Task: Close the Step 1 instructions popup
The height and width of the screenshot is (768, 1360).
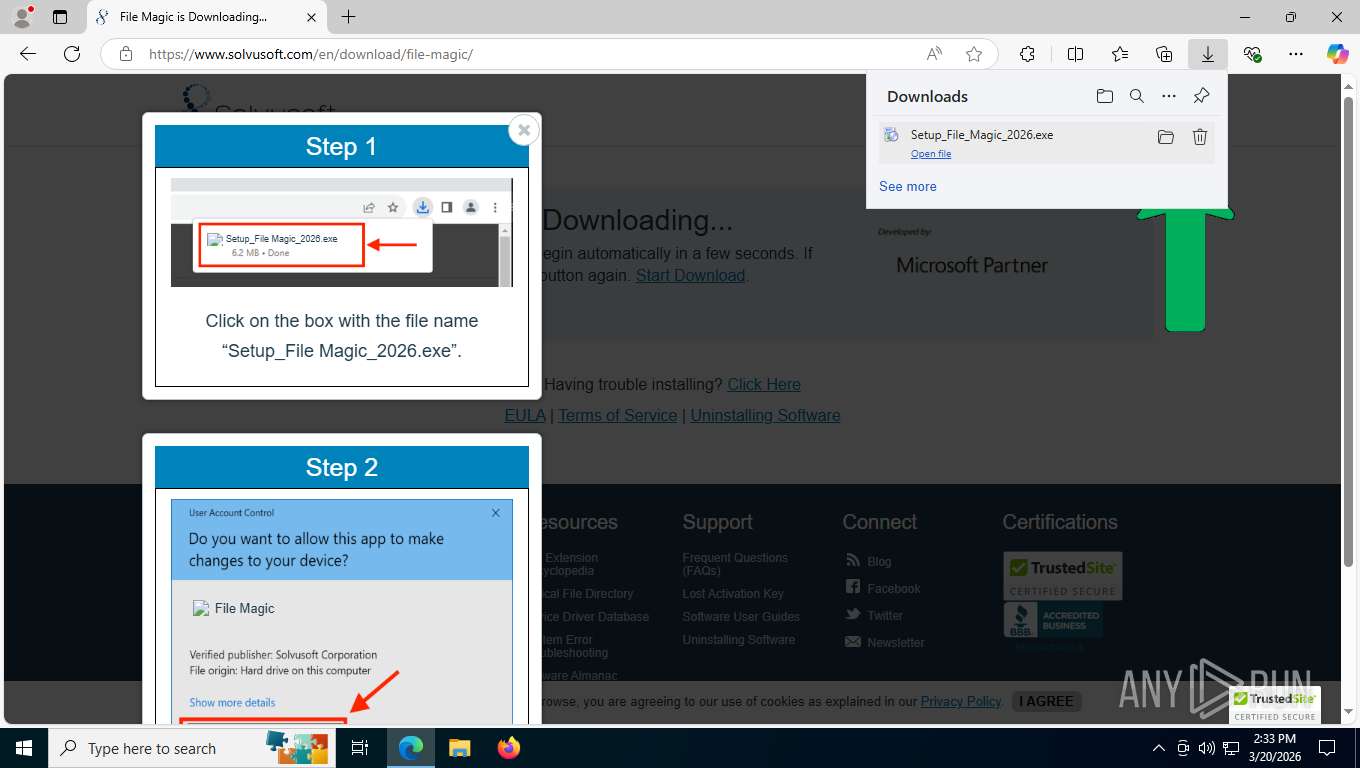Action: pyautogui.click(x=524, y=130)
